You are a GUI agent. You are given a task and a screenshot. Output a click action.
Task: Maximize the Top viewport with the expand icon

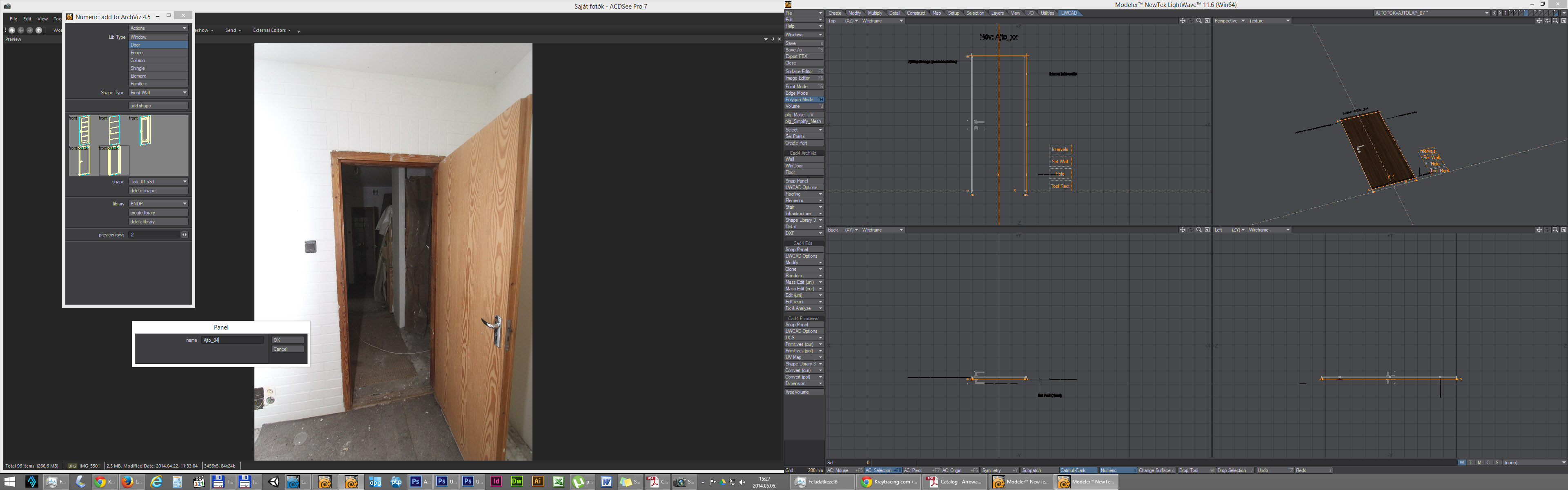coord(1207,21)
